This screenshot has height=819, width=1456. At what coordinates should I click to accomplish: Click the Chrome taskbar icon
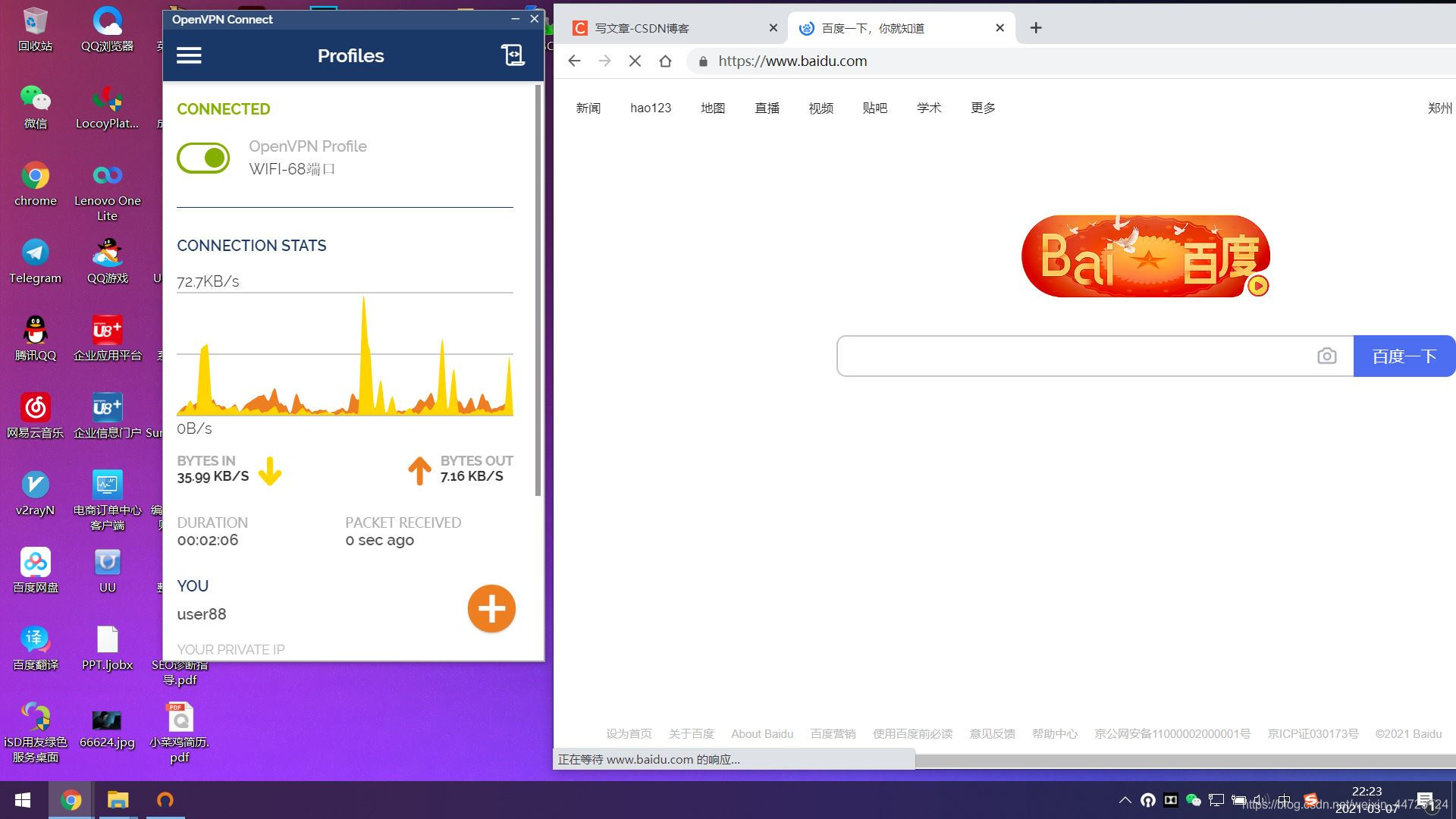coord(71,800)
